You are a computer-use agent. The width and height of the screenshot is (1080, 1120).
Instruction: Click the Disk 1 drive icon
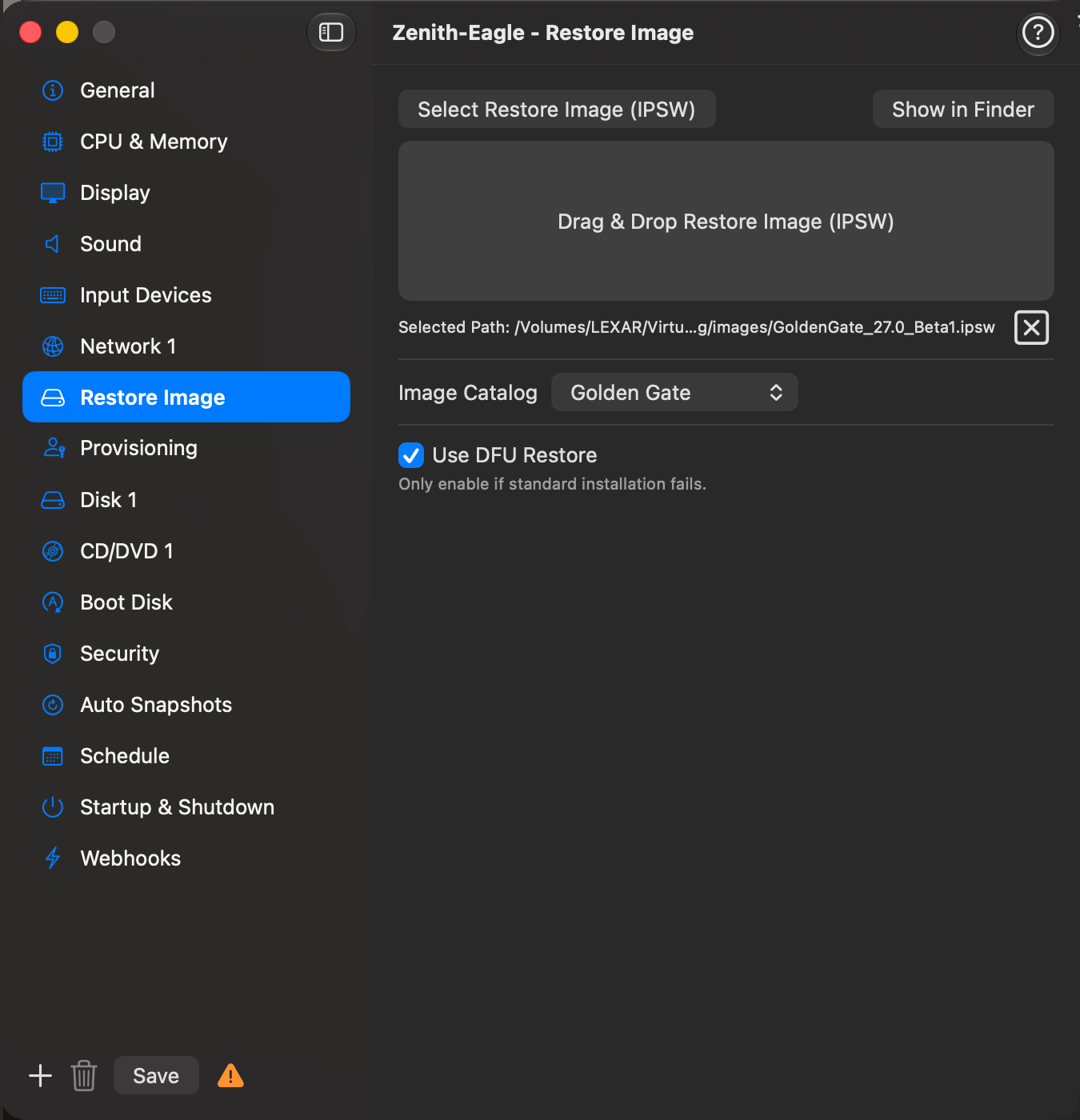point(53,500)
